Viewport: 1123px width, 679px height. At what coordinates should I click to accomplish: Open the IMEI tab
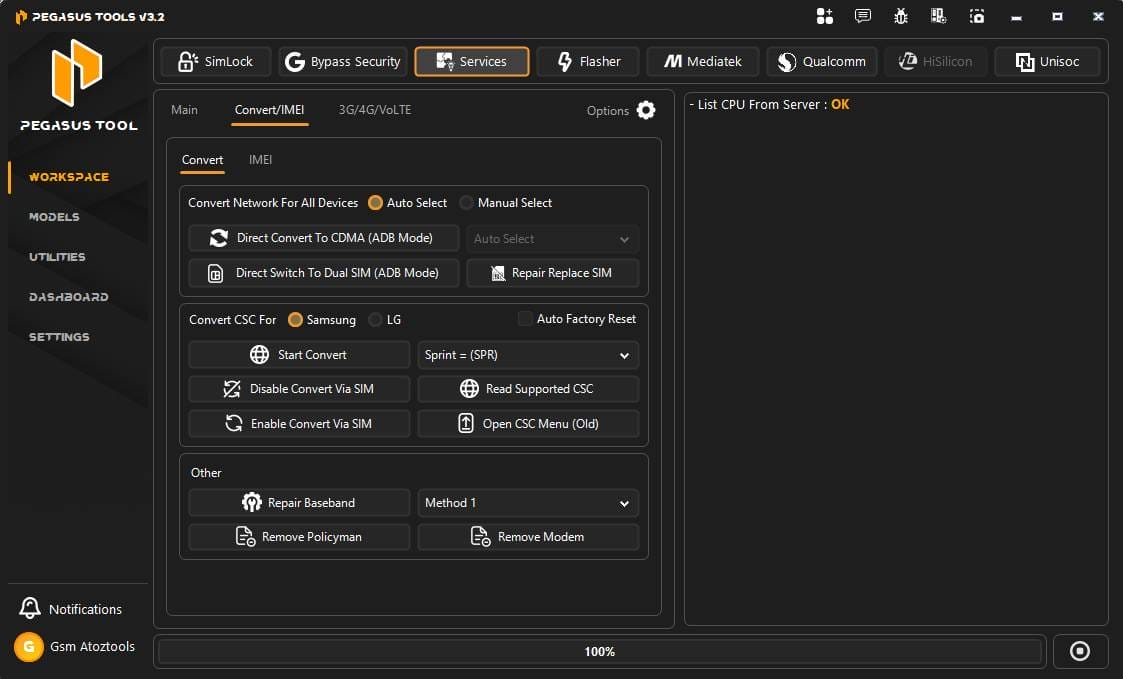260,159
